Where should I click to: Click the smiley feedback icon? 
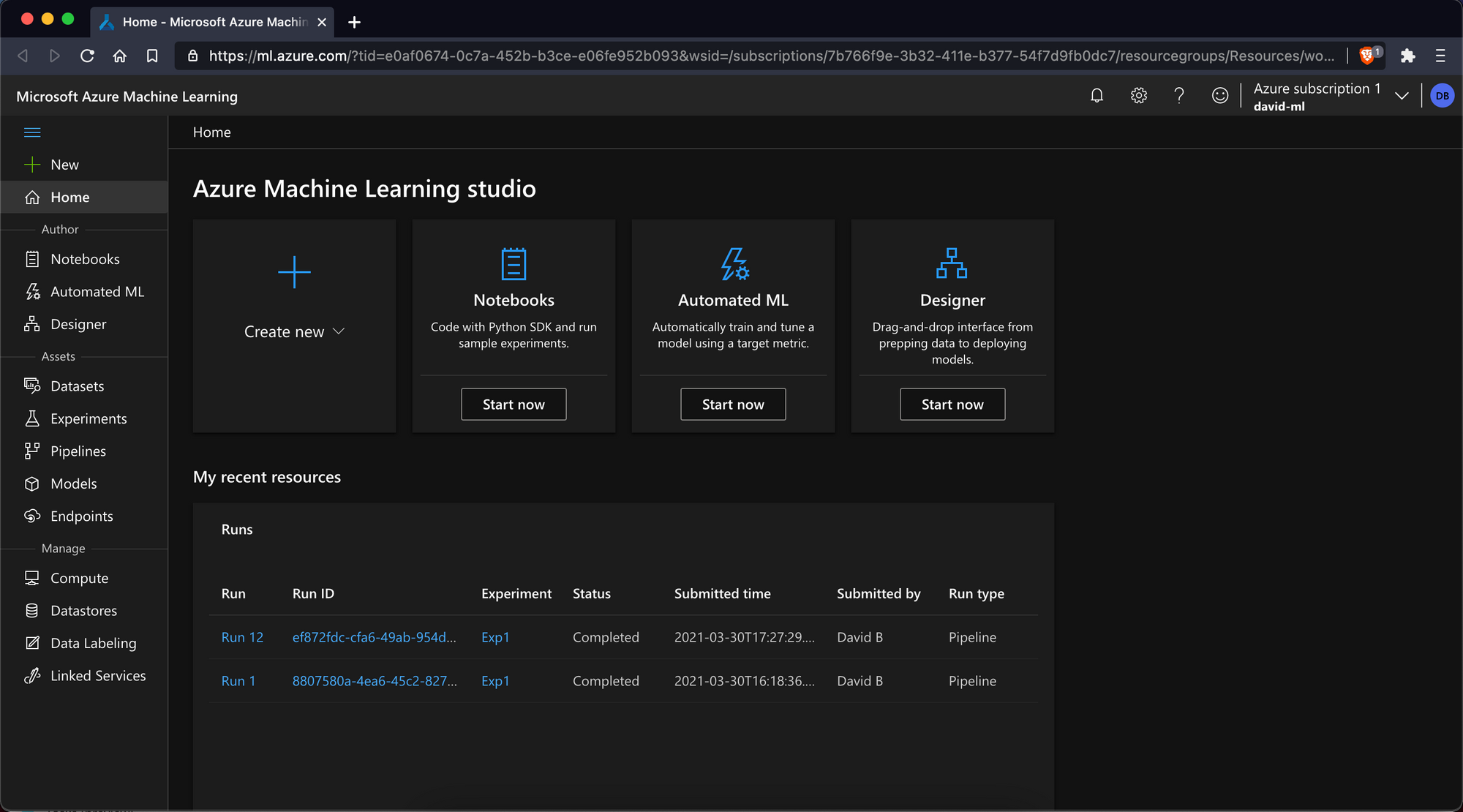click(x=1219, y=96)
